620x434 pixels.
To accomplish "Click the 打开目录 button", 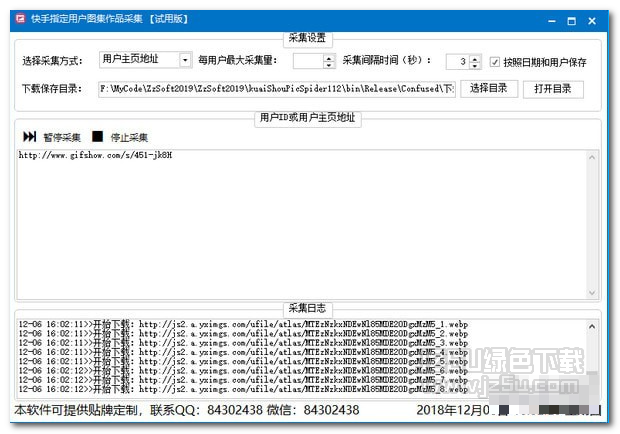I will (553, 89).
